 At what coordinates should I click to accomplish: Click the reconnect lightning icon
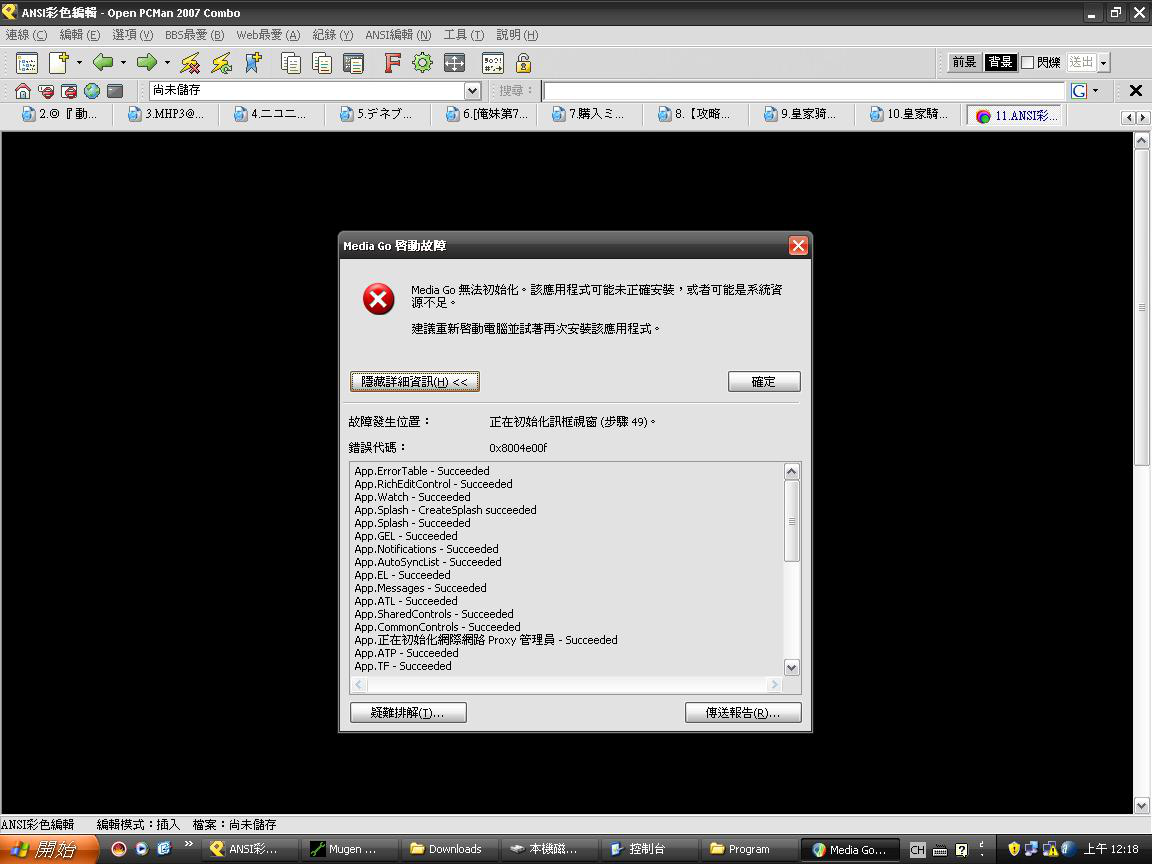click(222, 63)
